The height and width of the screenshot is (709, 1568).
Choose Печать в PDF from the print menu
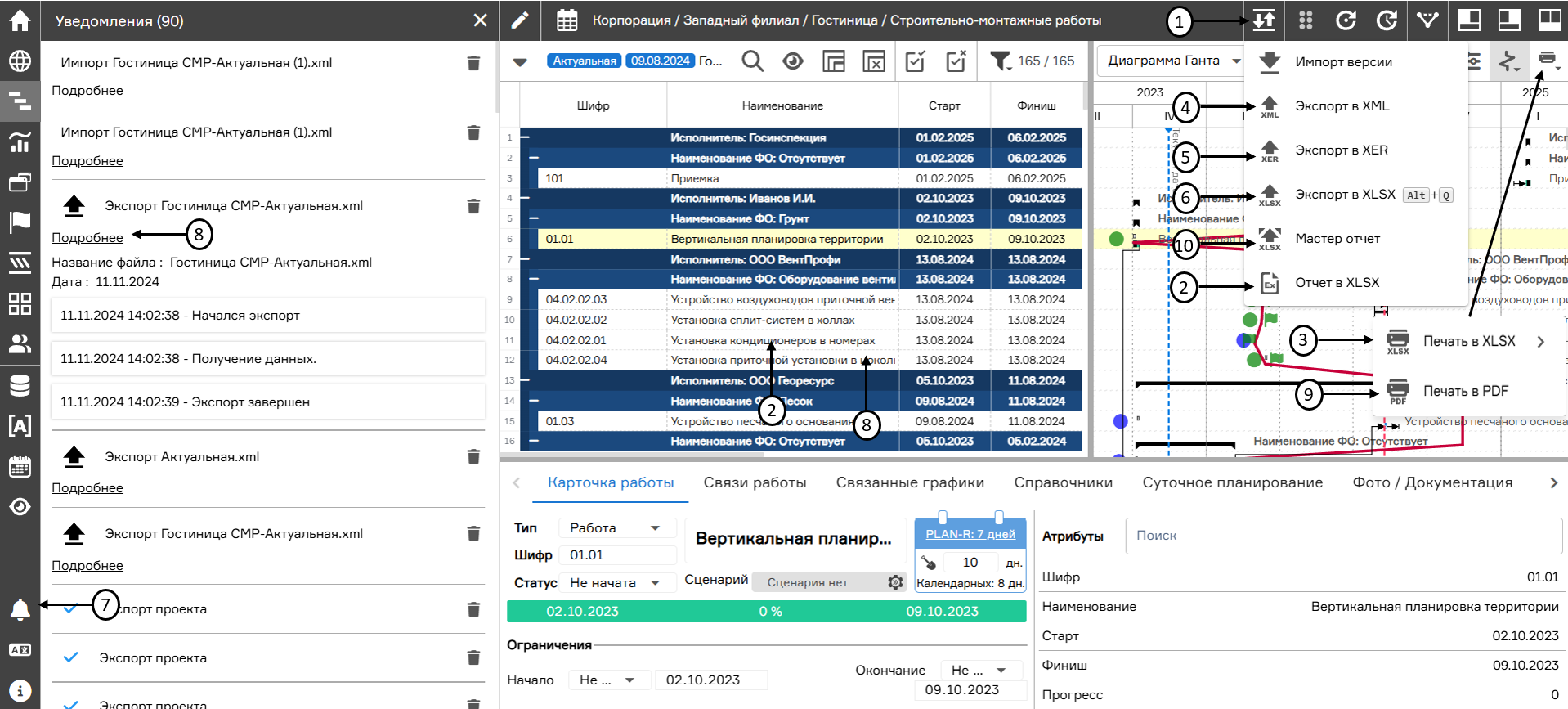(x=1465, y=392)
